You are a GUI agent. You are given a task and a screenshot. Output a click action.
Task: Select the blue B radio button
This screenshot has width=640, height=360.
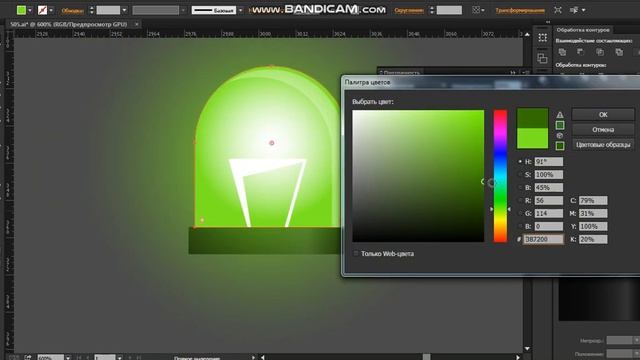[x=520, y=226]
